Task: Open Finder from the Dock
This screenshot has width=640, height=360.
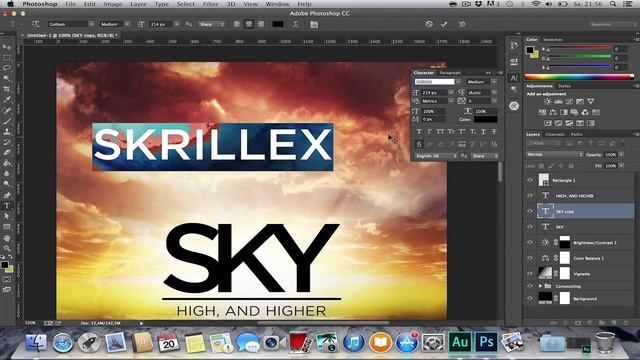Action: tap(36, 343)
